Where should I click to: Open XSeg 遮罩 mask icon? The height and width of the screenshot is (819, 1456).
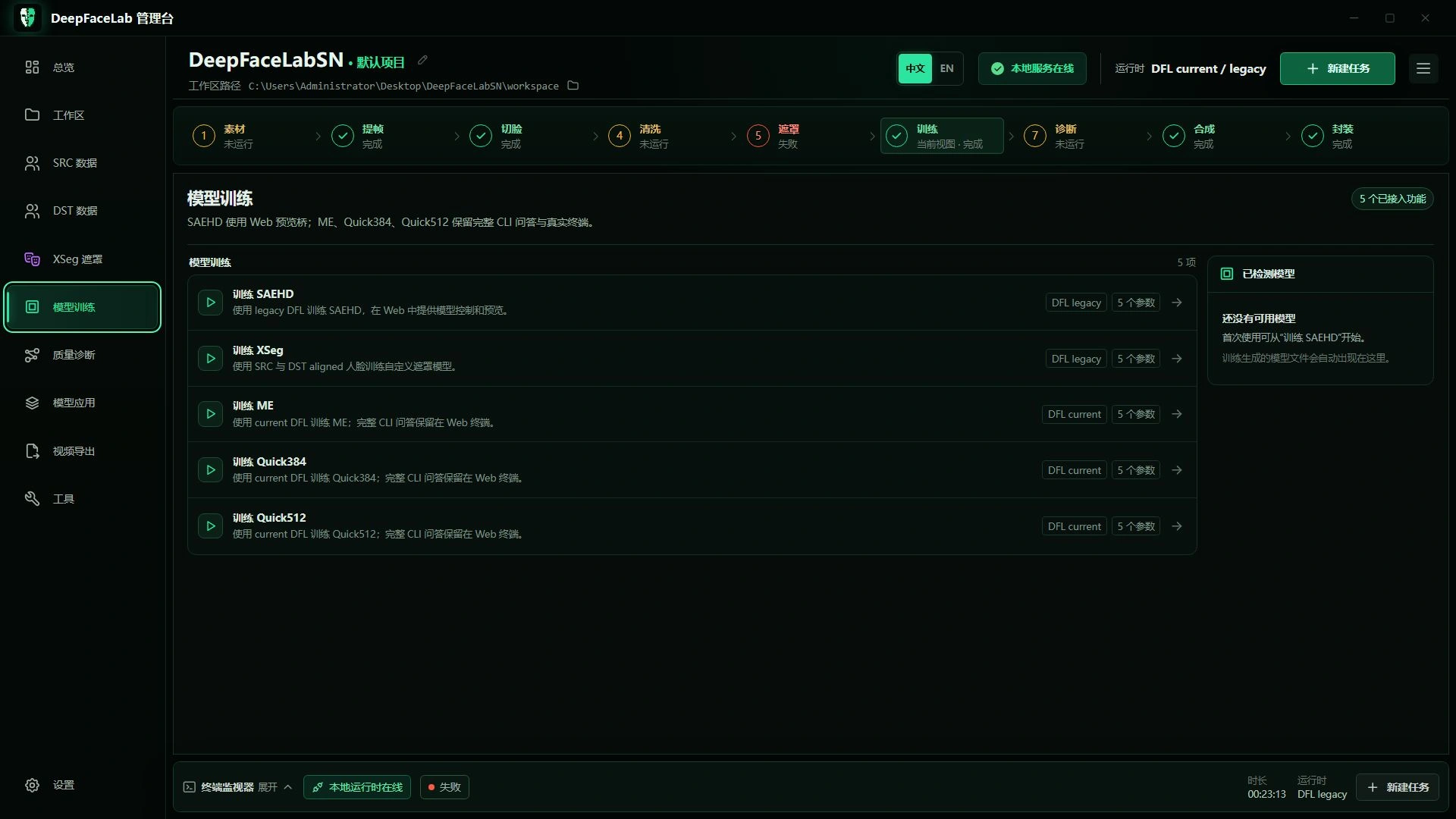tap(32, 259)
